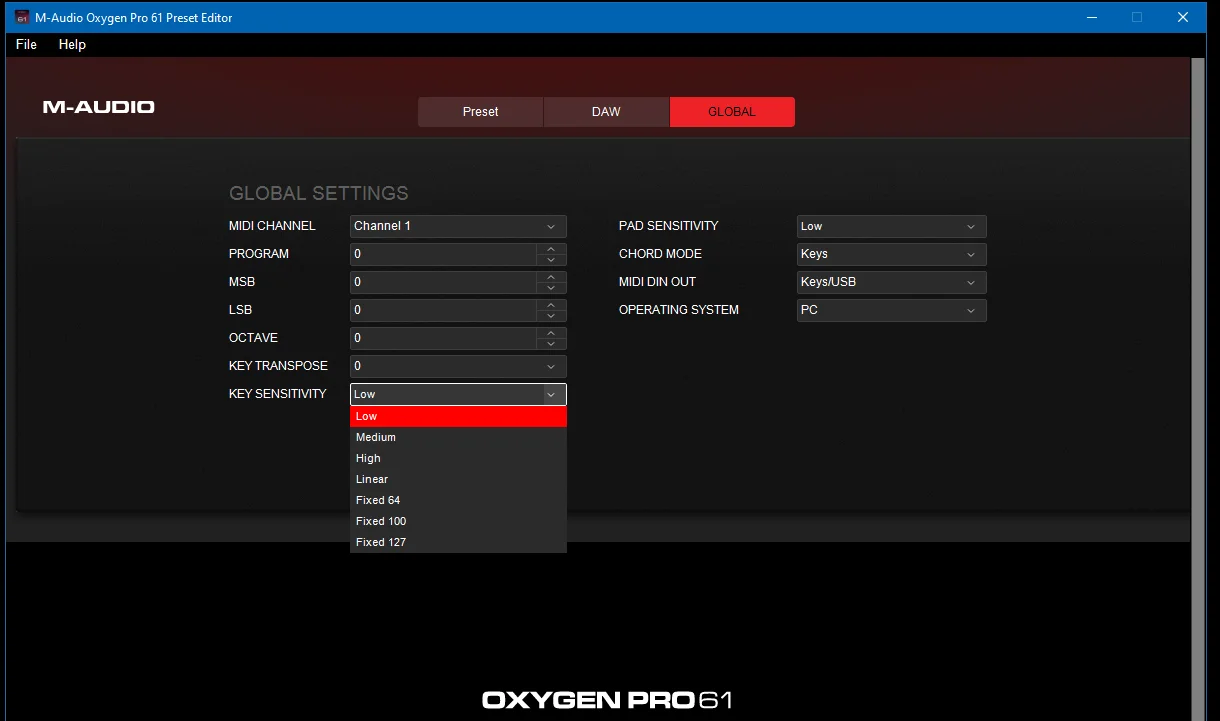Image resolution: width=1220 pixels, height=721 pixels.
Task: Open the File menu
Action: click(26, 44)
